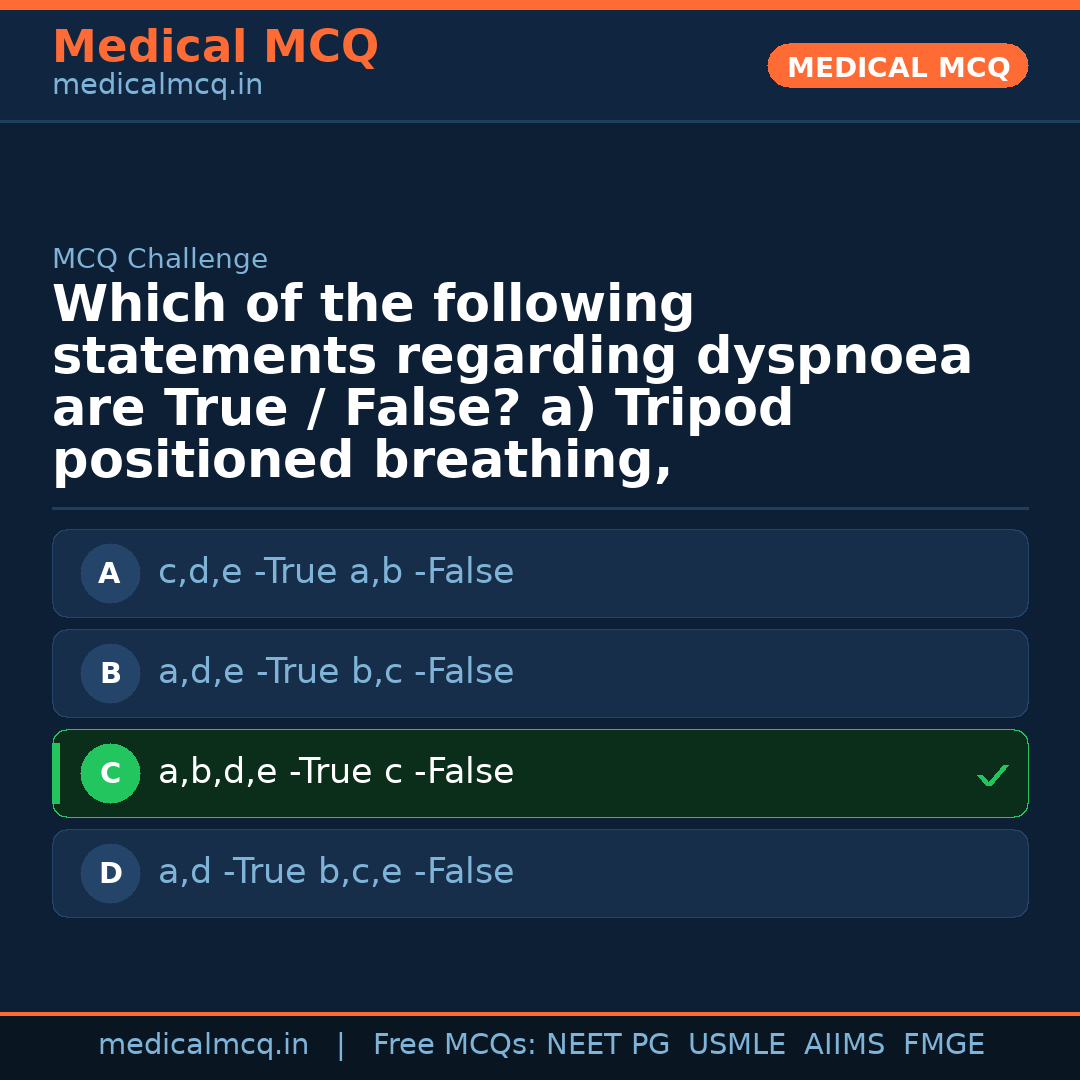Select the circular D badge icon

click(x=110, y=873)
